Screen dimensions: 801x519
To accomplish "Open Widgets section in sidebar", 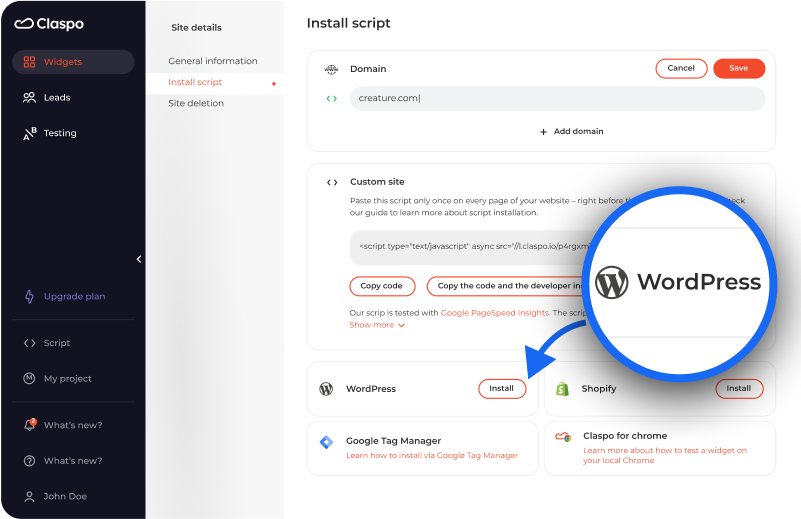I will [x=73, y=62].
